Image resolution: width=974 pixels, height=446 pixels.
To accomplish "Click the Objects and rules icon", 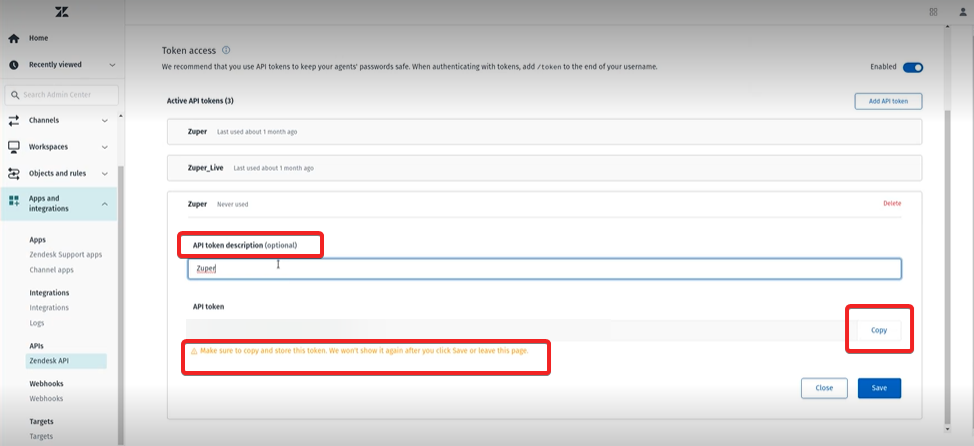I will (x=14, y=174).
